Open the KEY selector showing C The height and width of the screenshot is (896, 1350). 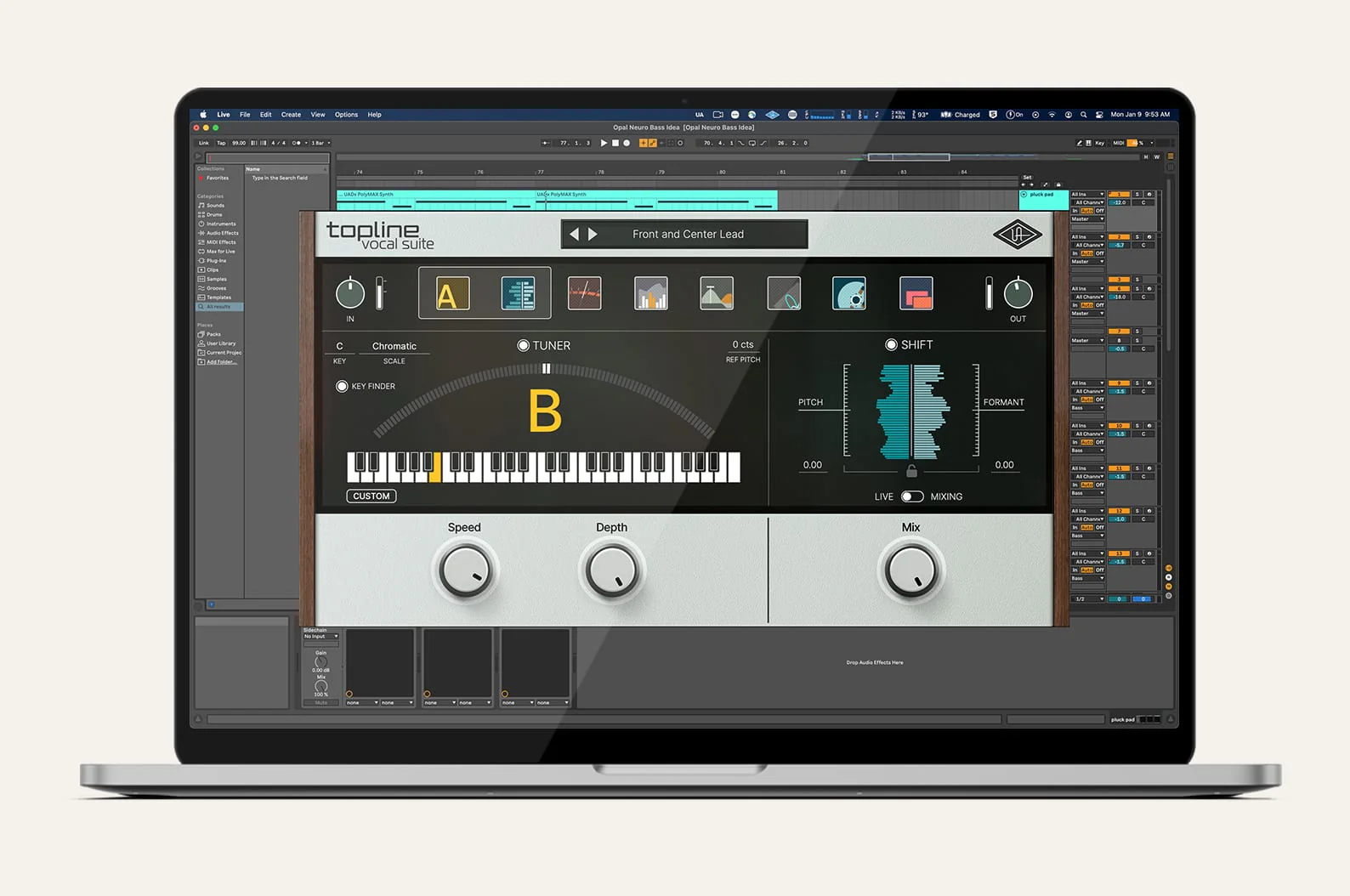click(339, 346)
